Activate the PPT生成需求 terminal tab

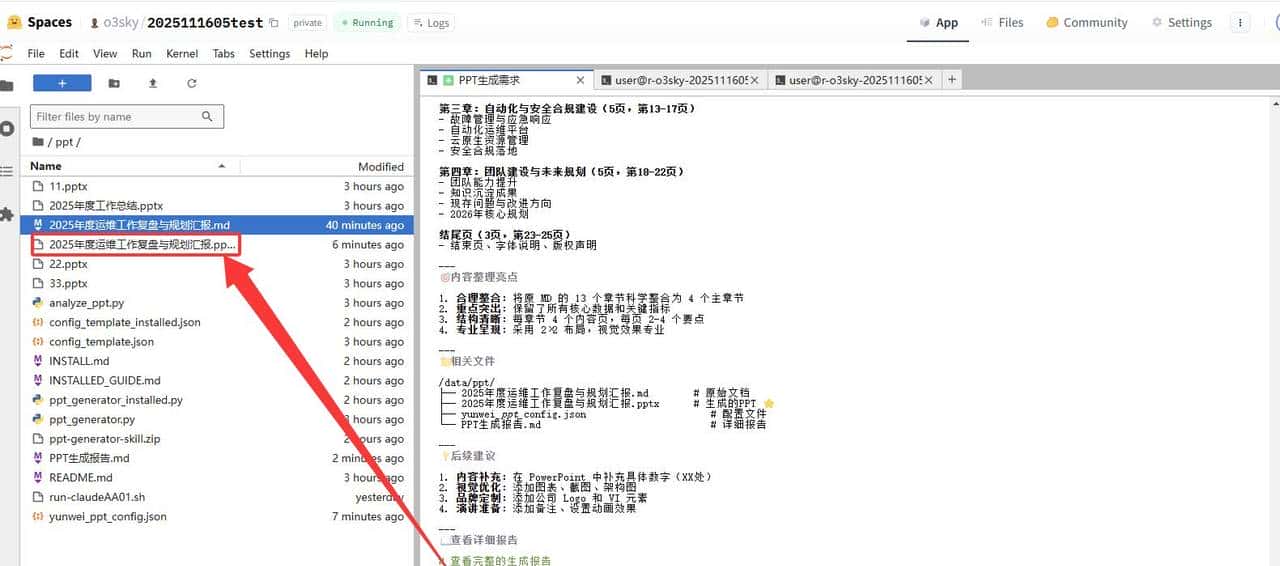tap(505, 80)
